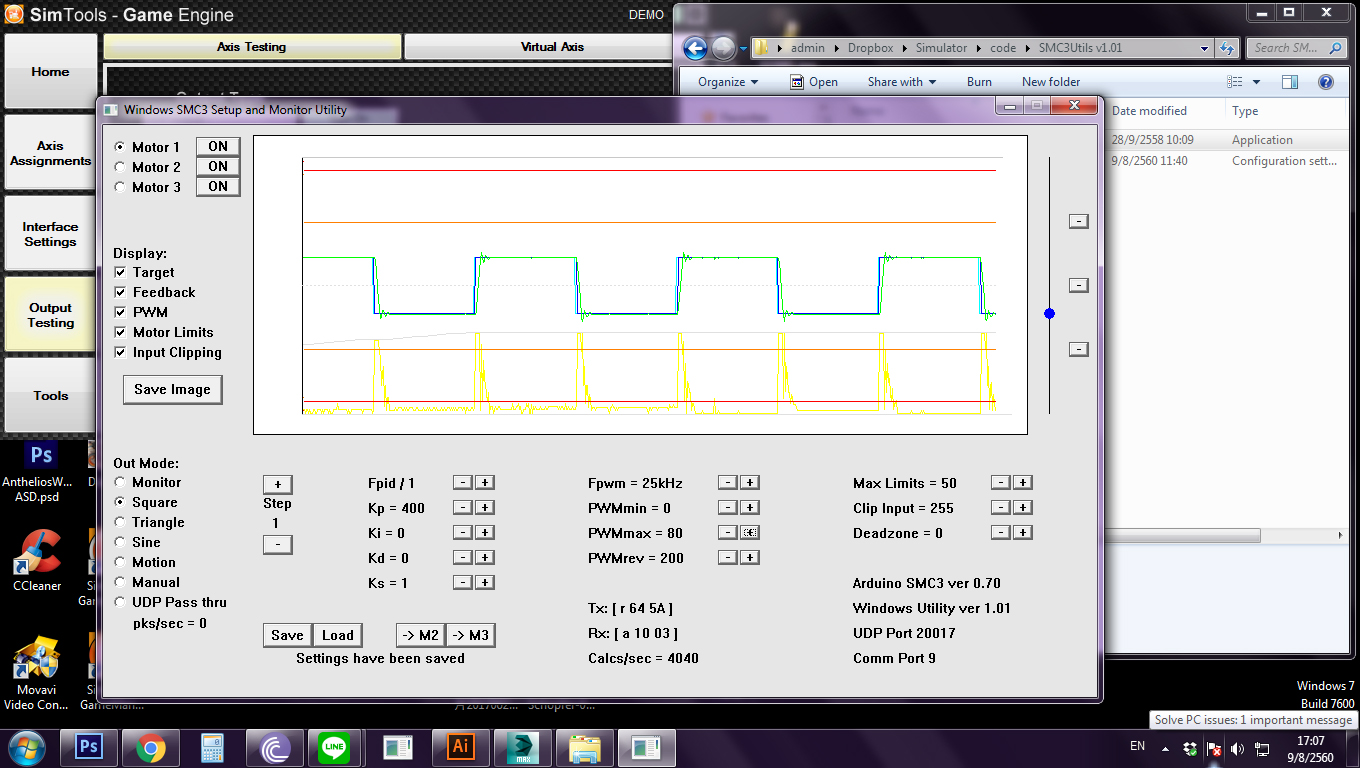Click the Explorer change view icon
1360x768 pixels.
(x=1235, y=82)
